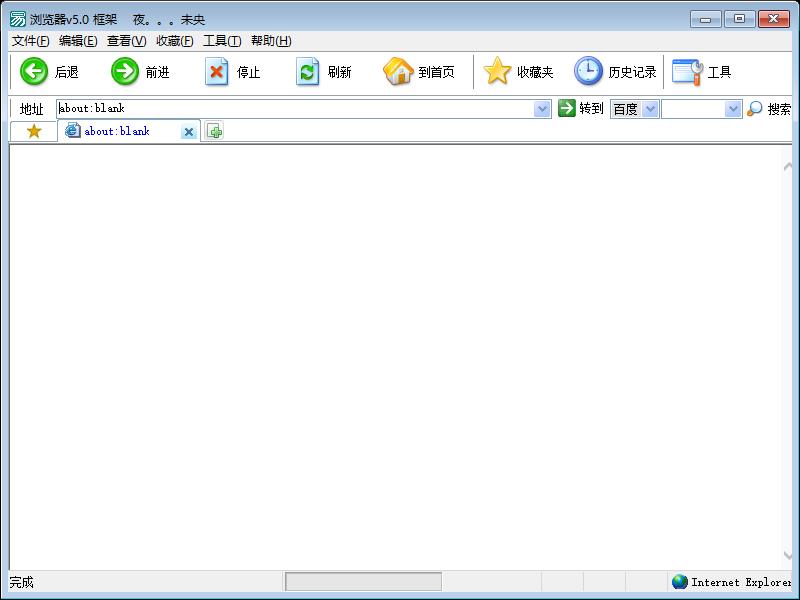This screenshot has height=600, width=800.
Task: Click the magnifier search icon
Action: tap(754, 109)
